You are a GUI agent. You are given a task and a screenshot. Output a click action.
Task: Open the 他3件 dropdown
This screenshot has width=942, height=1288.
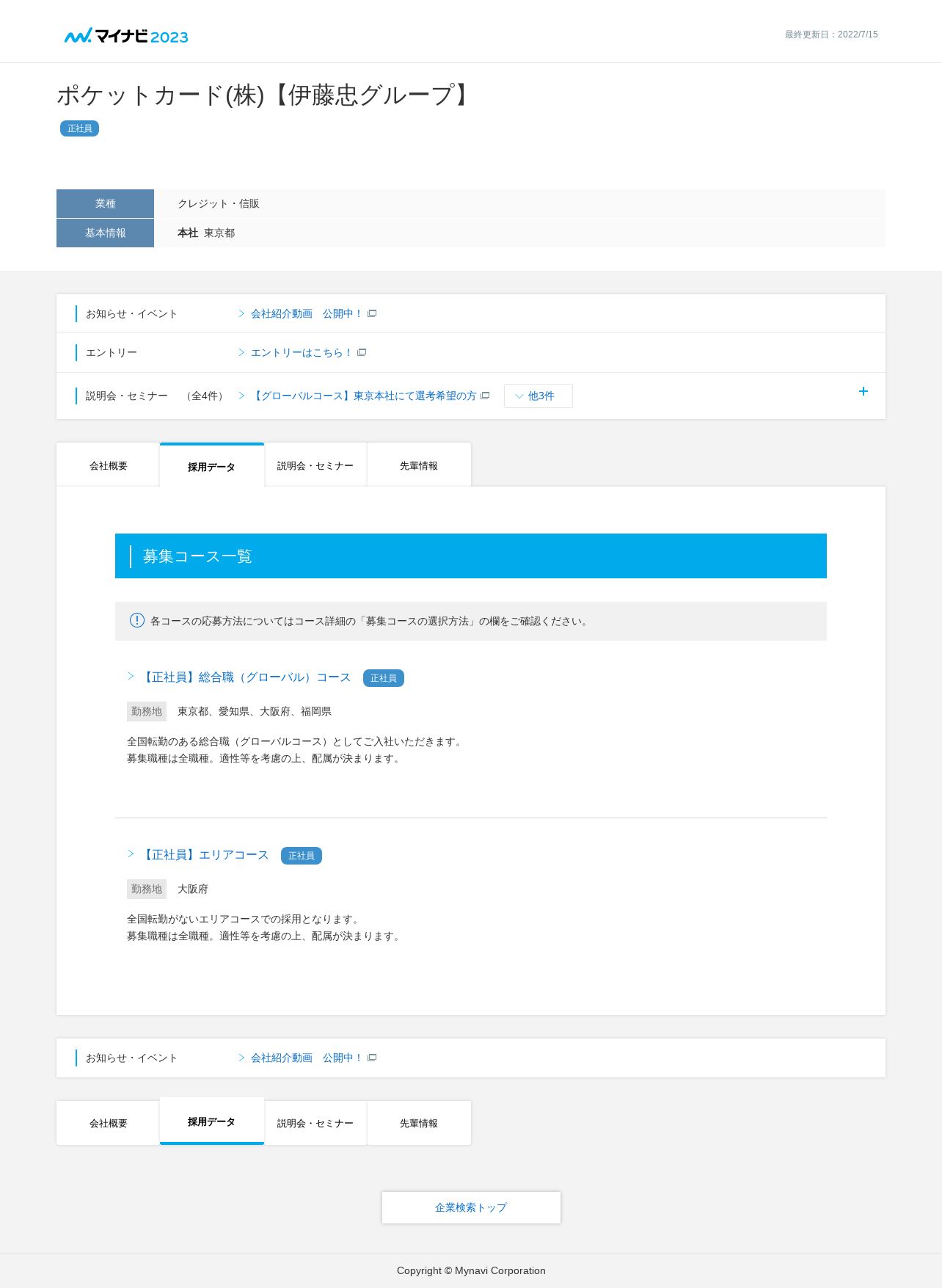tap(538, 396)
